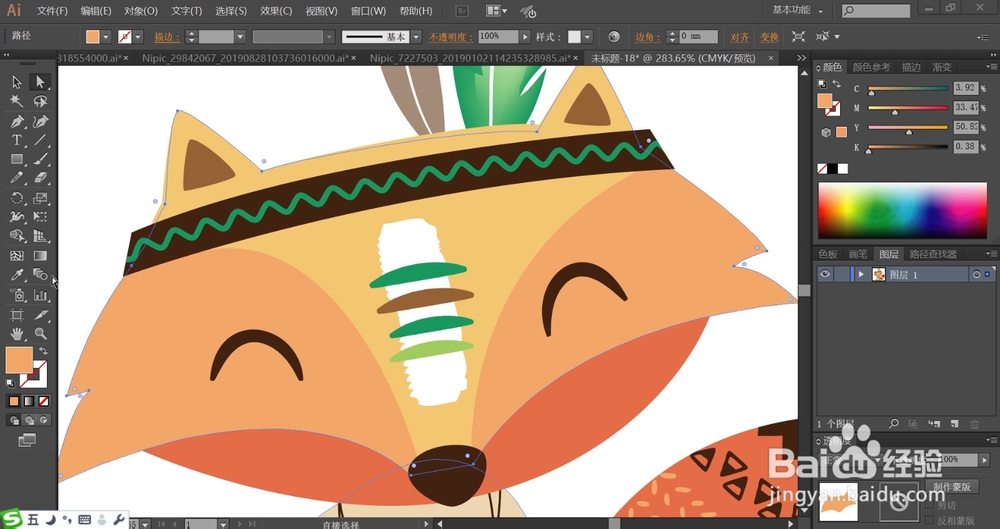Select the Rectangle tool
1000x529 pixels.
tap(17, 159)
